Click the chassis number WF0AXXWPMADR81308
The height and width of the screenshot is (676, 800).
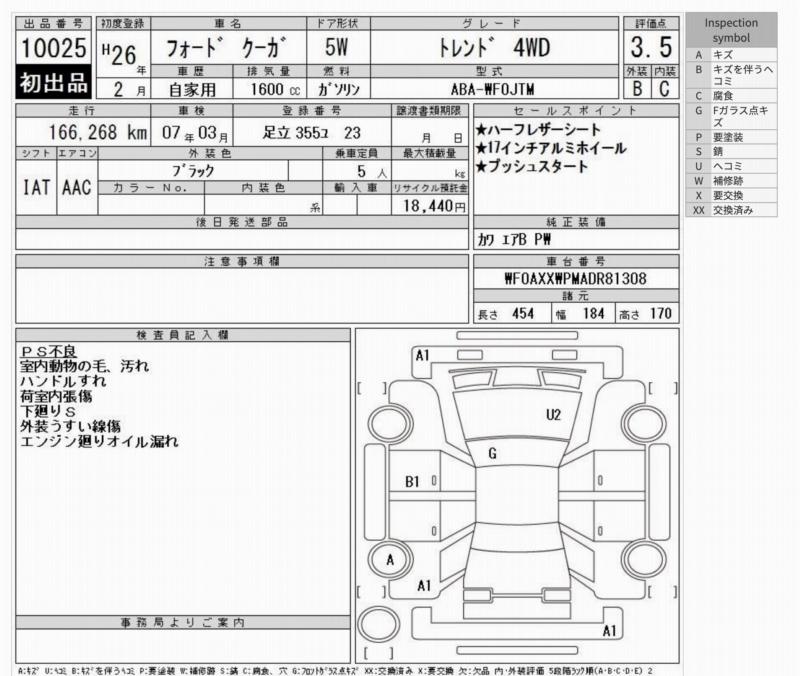pyautogui.click(x=574, y=279)
